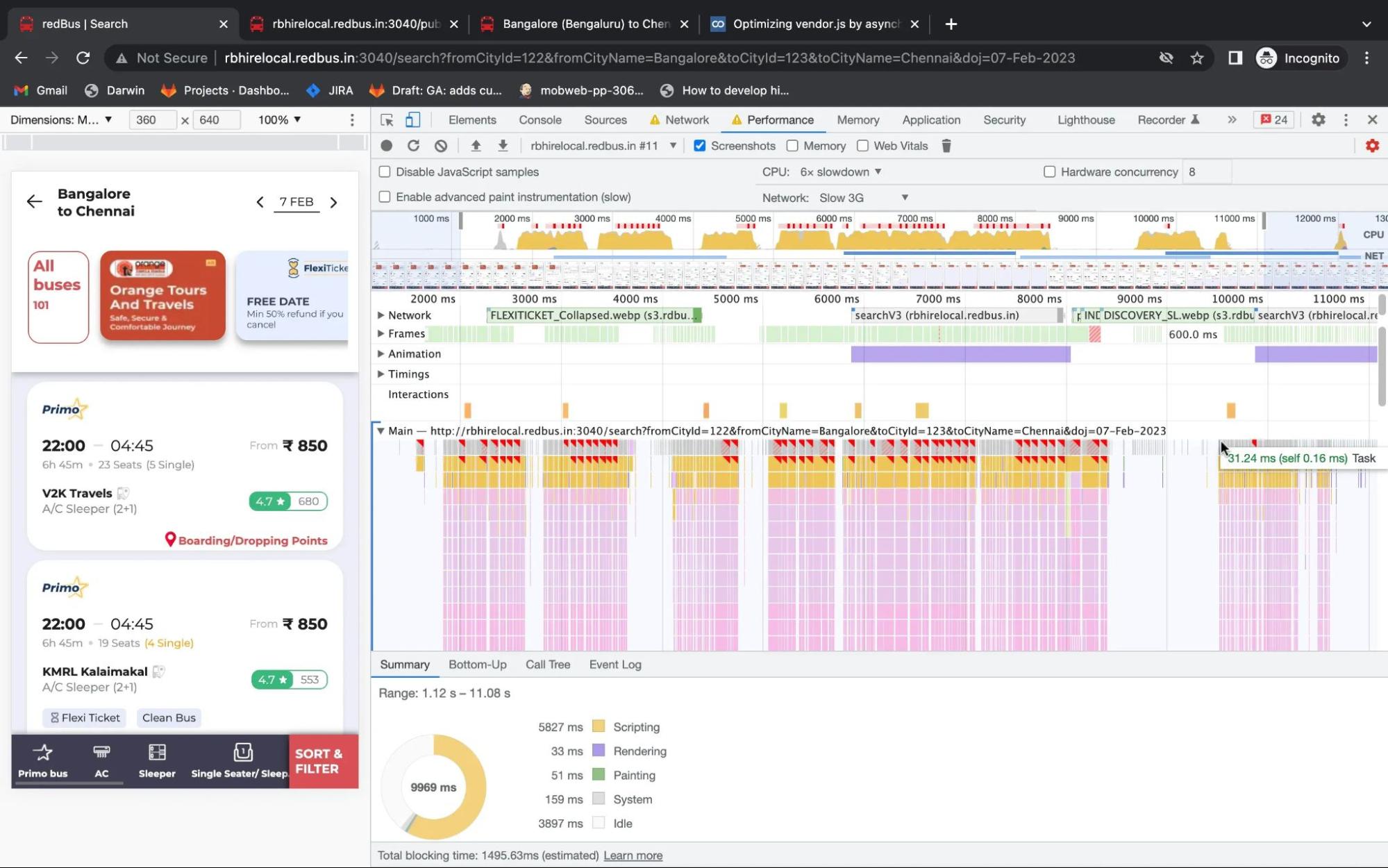
Task: Switch to the Bottom-Up tab
Action: pos(477,664)
